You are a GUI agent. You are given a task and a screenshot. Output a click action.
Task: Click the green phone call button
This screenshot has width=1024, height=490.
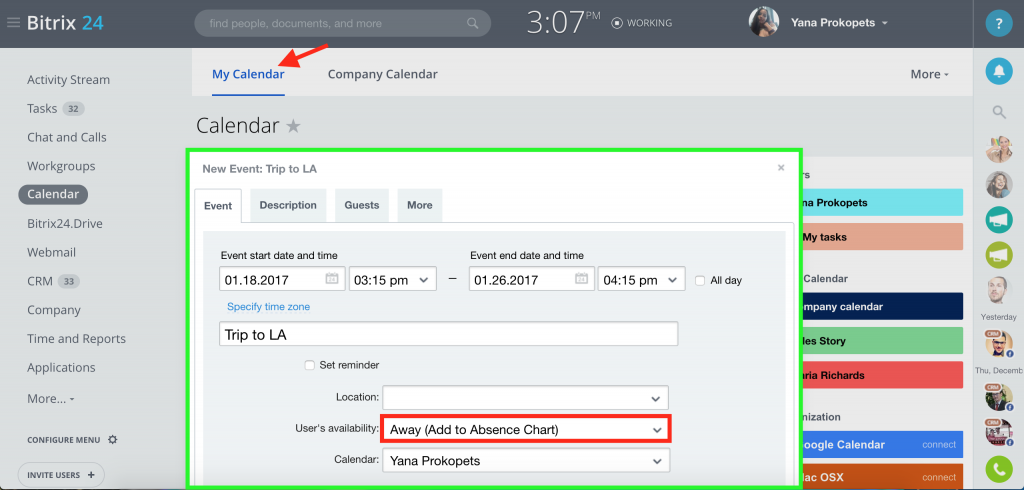[x=999, y=469]
